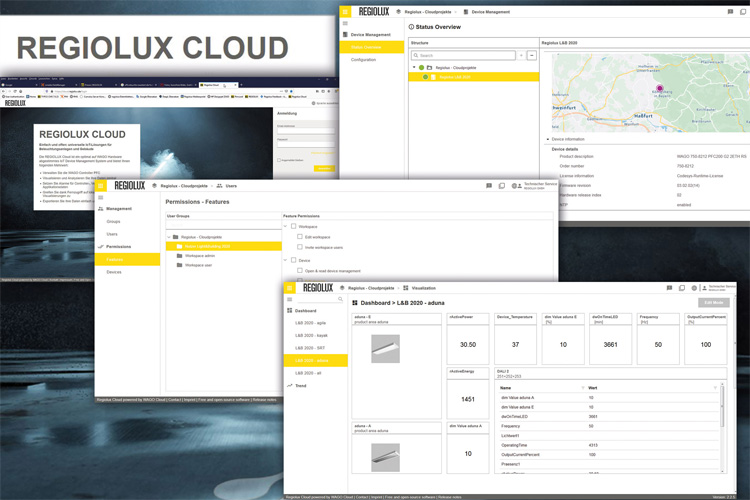Open notifications flag icon in Users window header
Screen dimensions: 750x500
[x=489, y=186]
